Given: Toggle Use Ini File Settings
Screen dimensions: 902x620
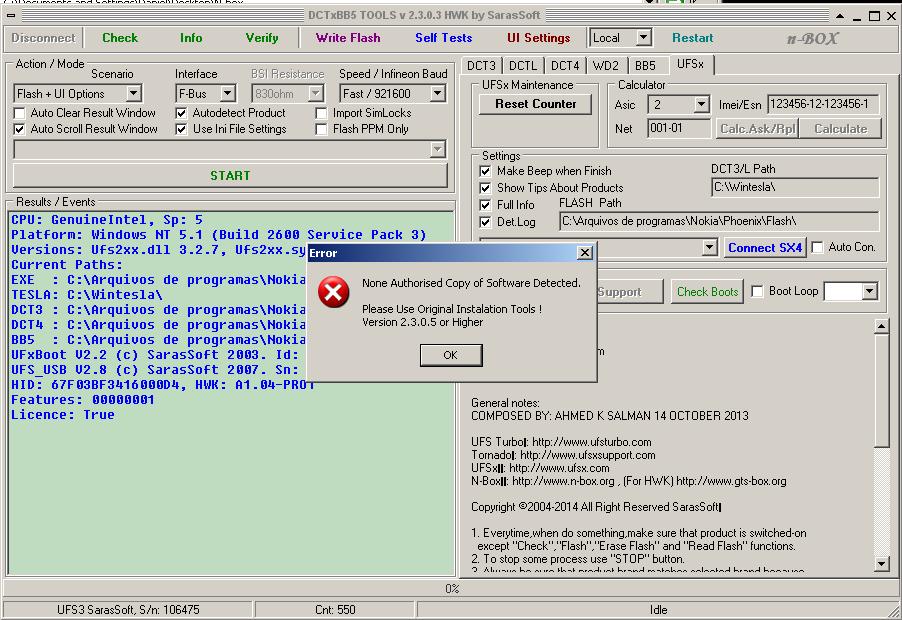Looking at the screenshot, I should [181, 129].
